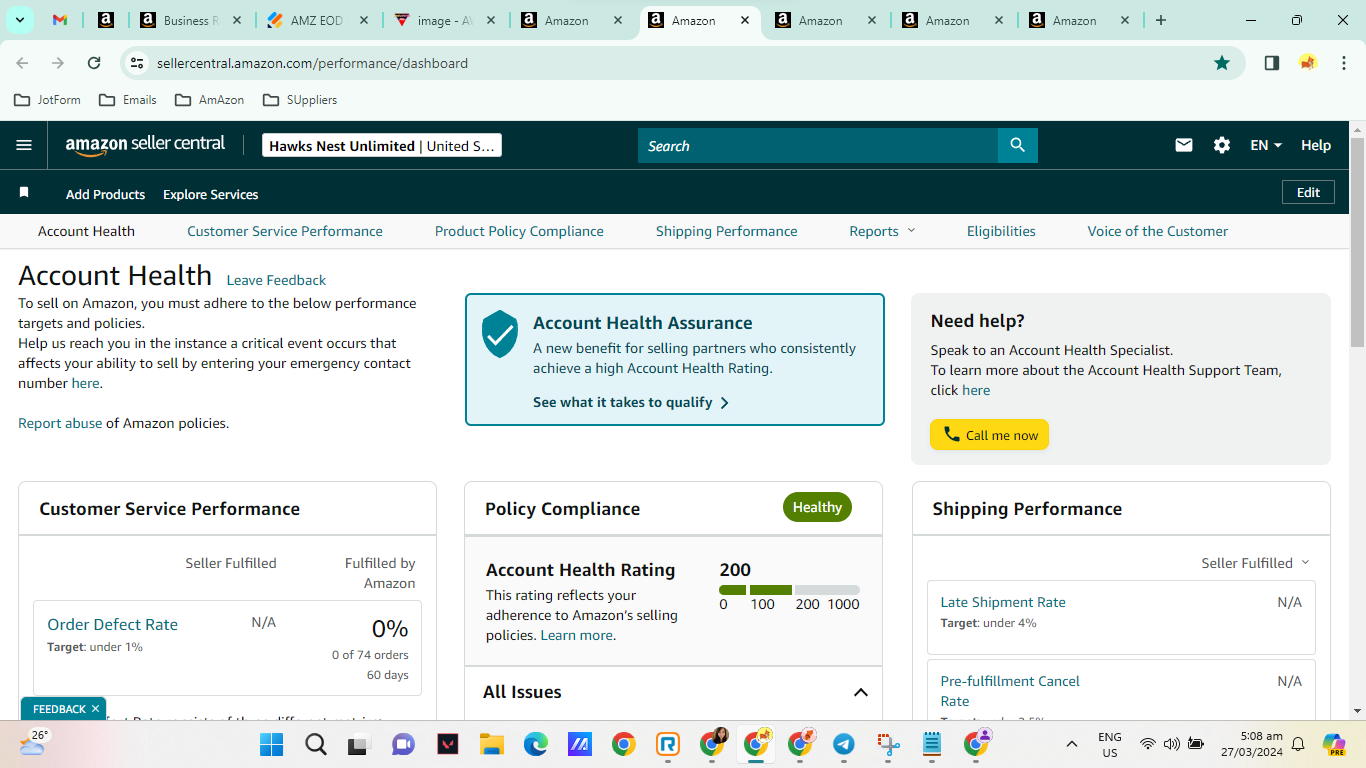Close the FEEDBACK widget with its X
This screenshot has height=768, width=1366.
coord(95,709)
